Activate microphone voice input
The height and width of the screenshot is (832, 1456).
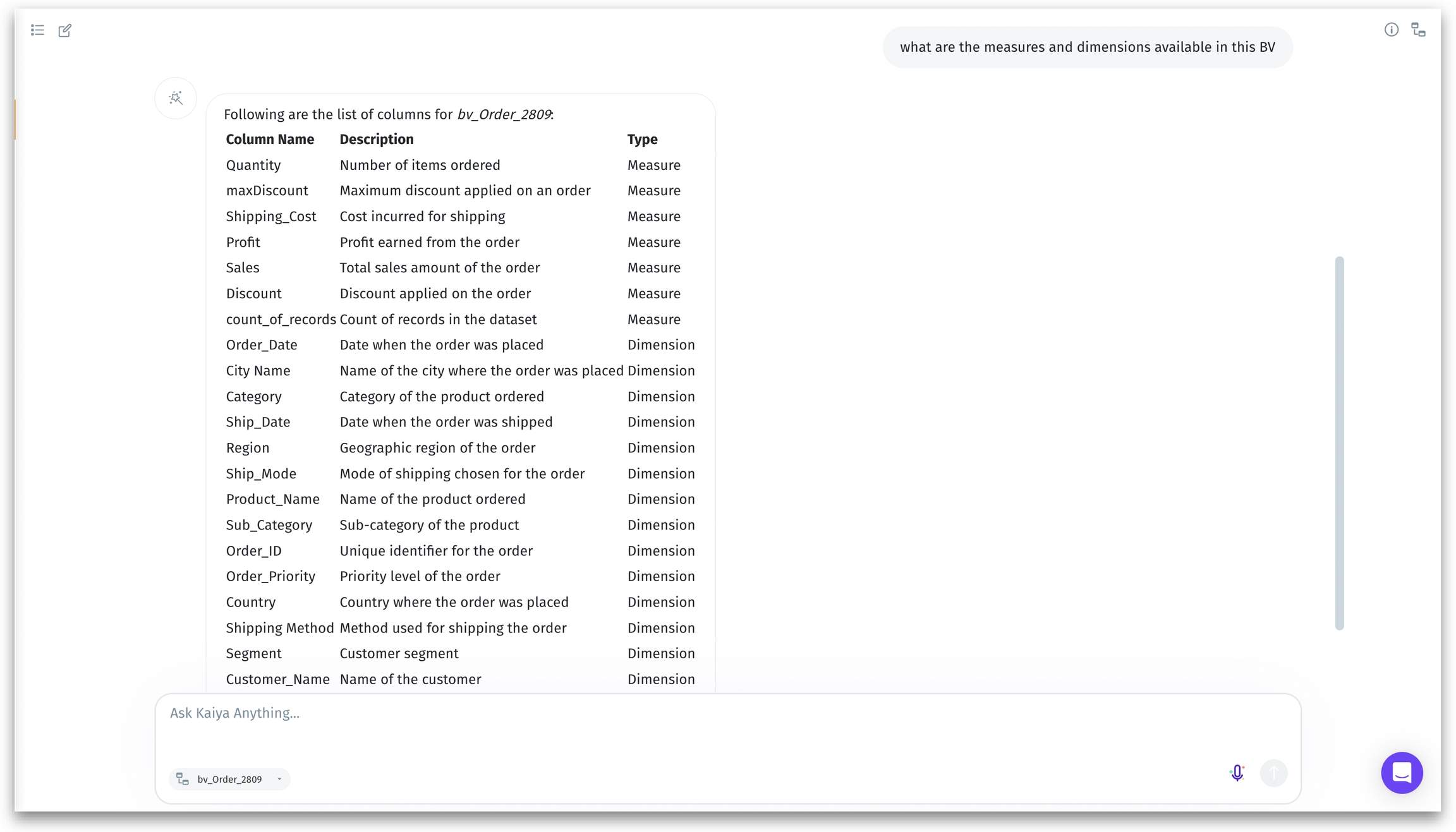click(x=1237, y=773)
